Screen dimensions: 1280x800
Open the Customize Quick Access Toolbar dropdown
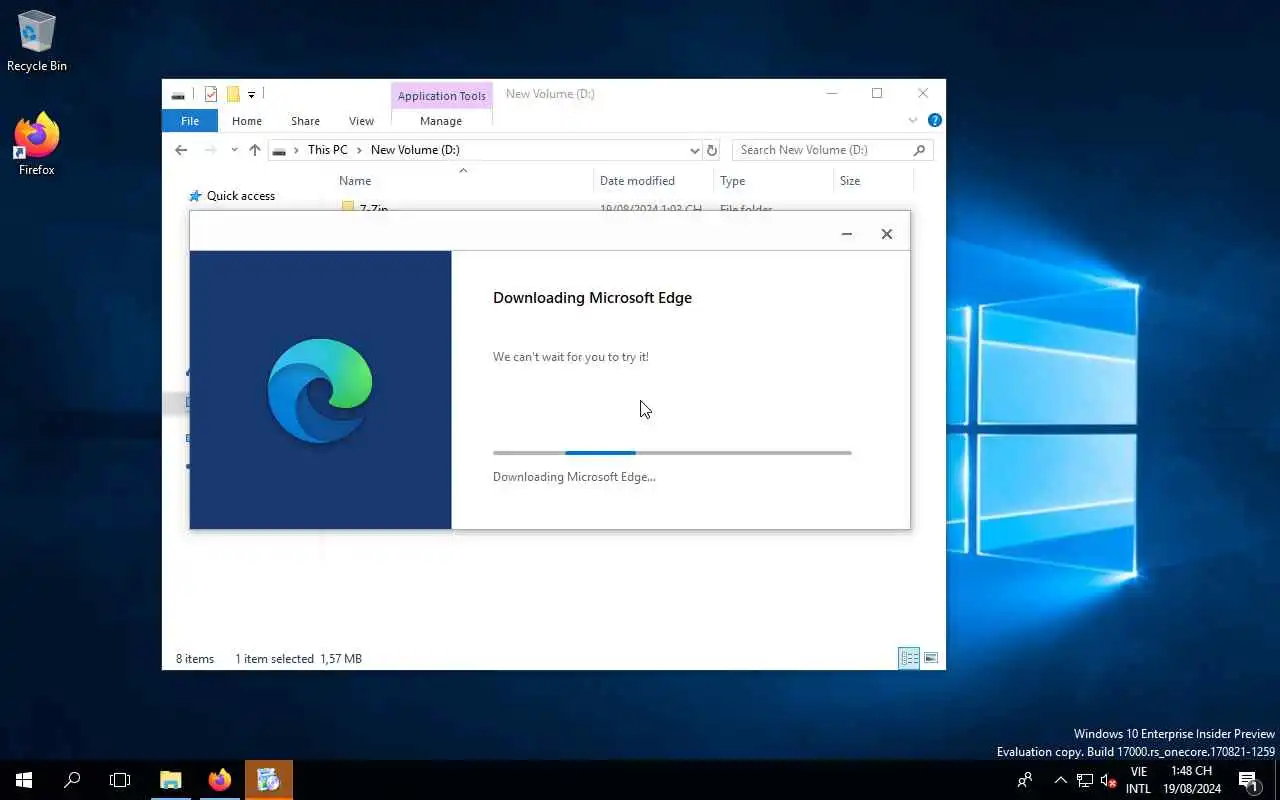click(252, 94)
